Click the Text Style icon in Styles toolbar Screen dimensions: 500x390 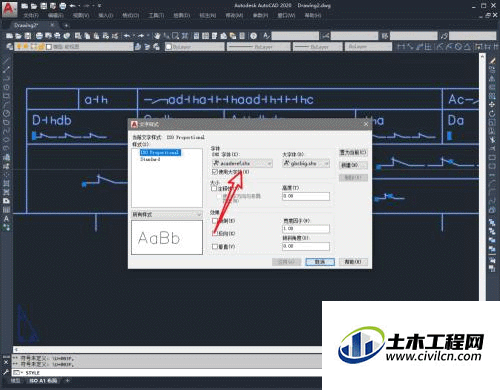point(266,36)
